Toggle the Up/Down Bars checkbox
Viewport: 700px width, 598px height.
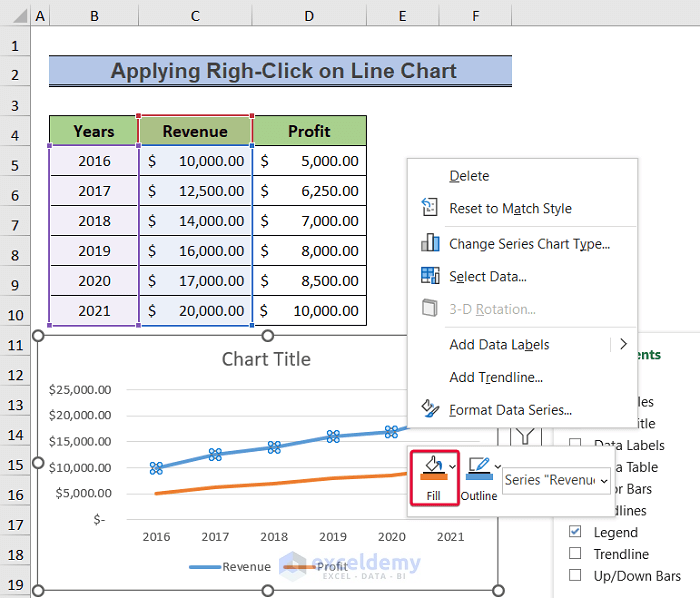(x=575, y=575)
